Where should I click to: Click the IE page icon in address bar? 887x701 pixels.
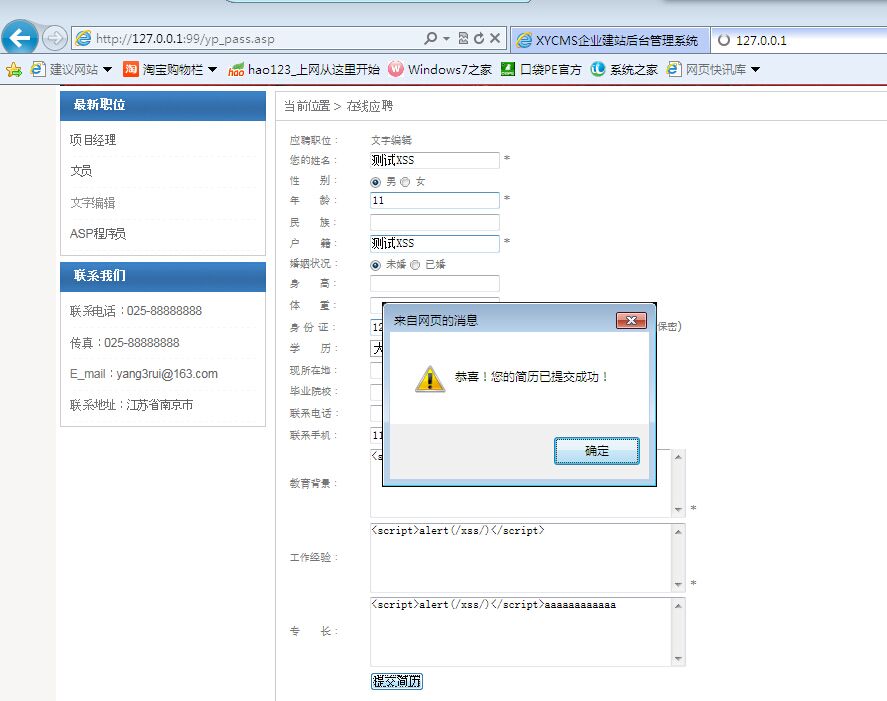pyautogui.click(x=83, y=38)
